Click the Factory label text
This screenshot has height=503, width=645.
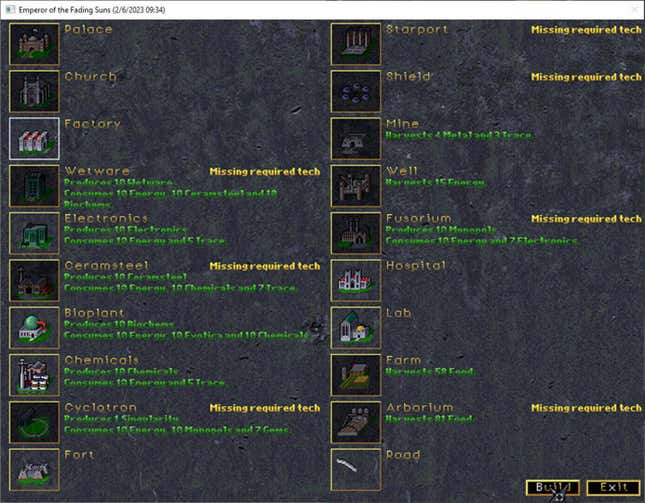point(92,124)
